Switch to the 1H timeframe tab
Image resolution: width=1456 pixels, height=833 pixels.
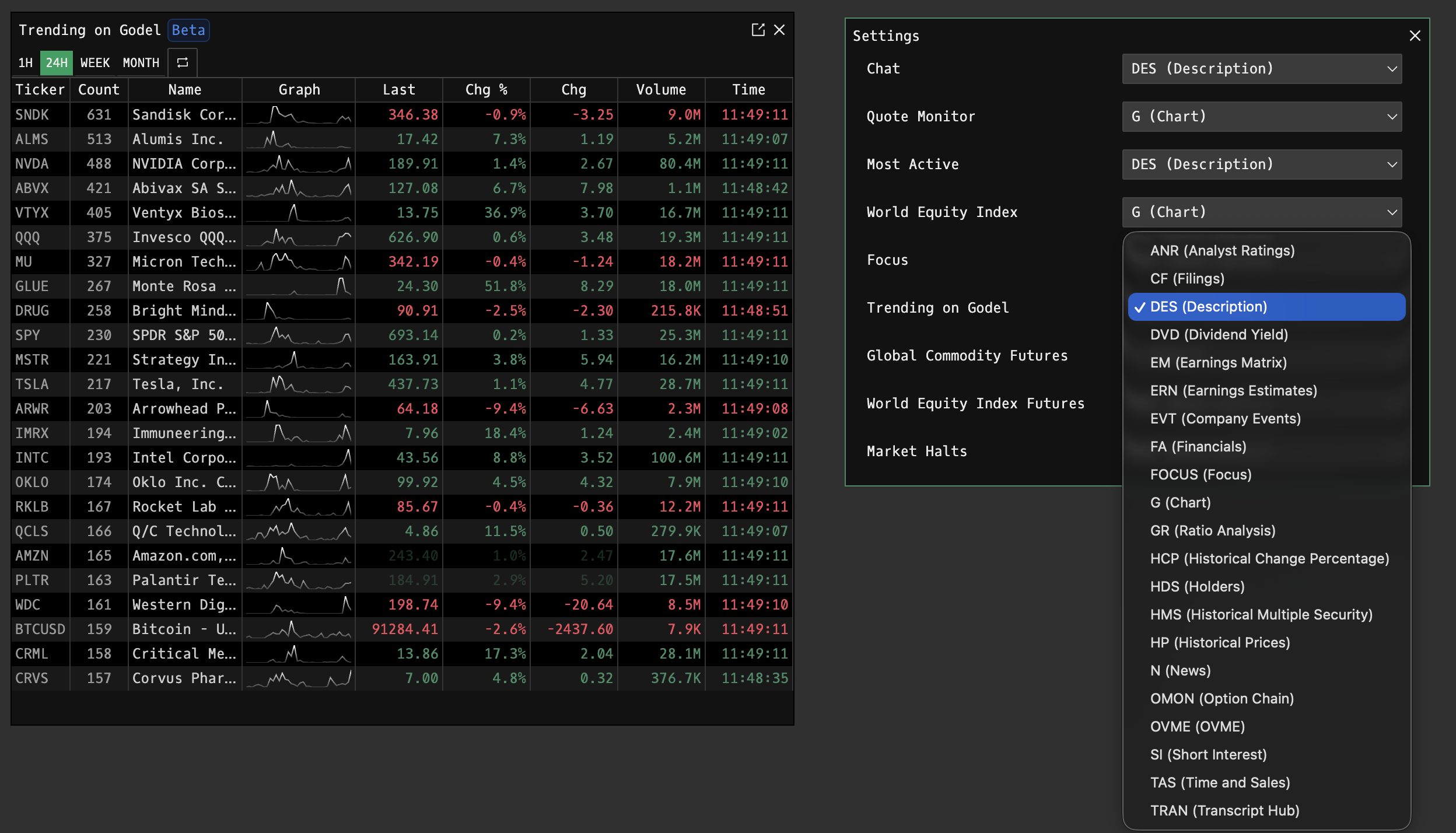[26, 62]
